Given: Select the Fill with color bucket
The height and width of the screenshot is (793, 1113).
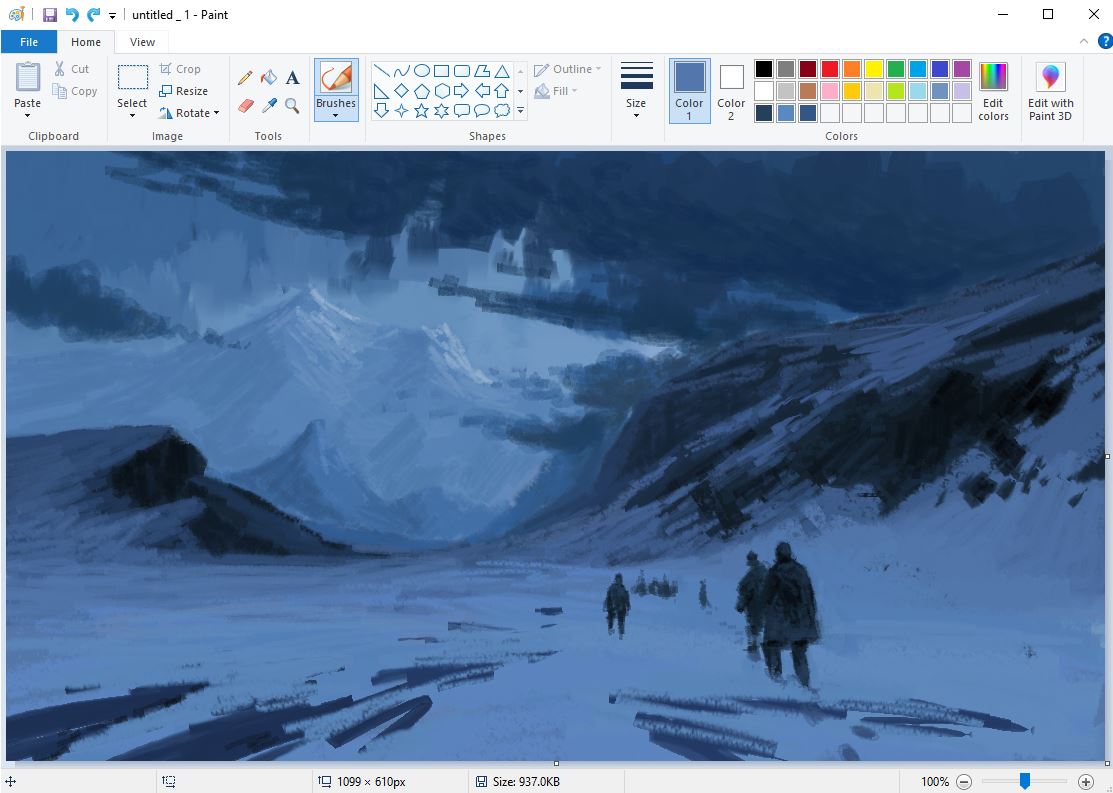Looking at the screenshot, I should coord(269,77).
